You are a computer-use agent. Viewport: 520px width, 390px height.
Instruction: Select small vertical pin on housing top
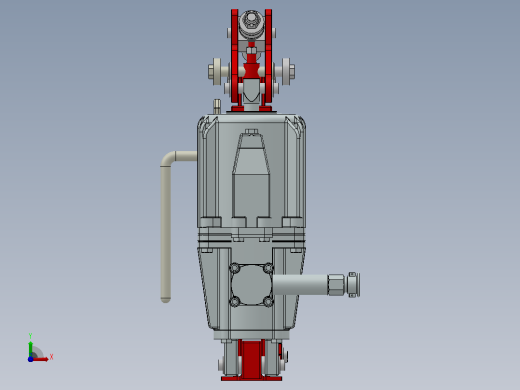tap(217, 106)
